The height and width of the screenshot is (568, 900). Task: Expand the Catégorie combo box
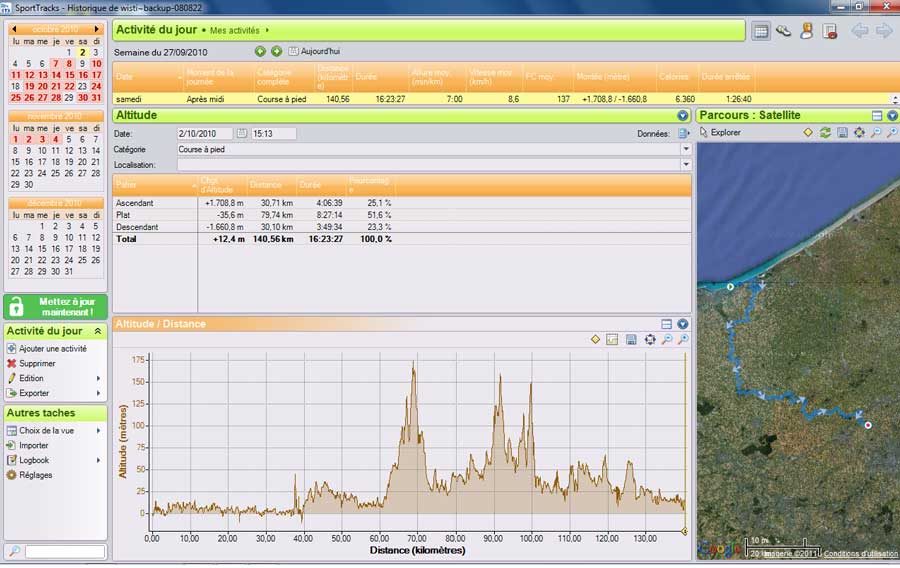[x=686, y=149]
